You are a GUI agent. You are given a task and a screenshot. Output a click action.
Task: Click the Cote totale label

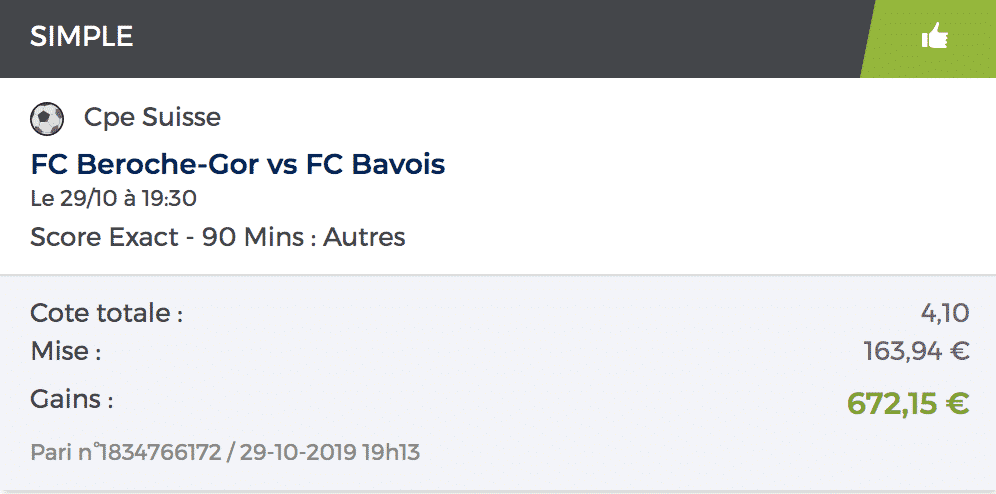click(x=107, y=313)
